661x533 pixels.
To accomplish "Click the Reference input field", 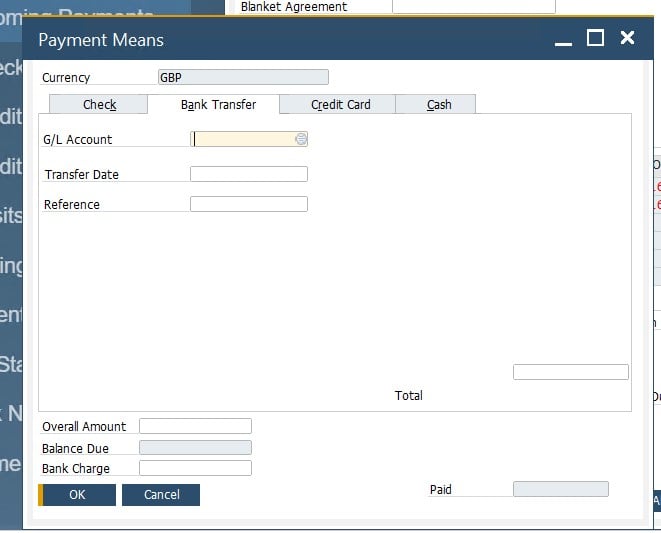I will point(248,204).
